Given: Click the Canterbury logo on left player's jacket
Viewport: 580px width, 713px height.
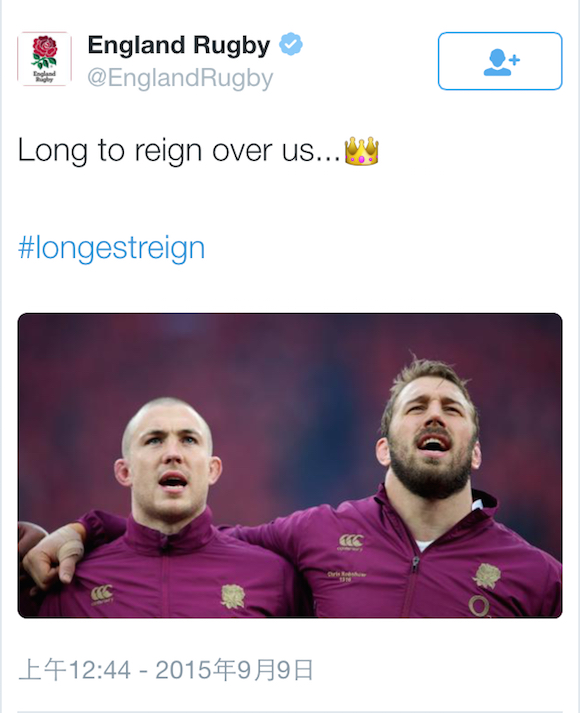Looking at the screenshot, I should 101,593.
